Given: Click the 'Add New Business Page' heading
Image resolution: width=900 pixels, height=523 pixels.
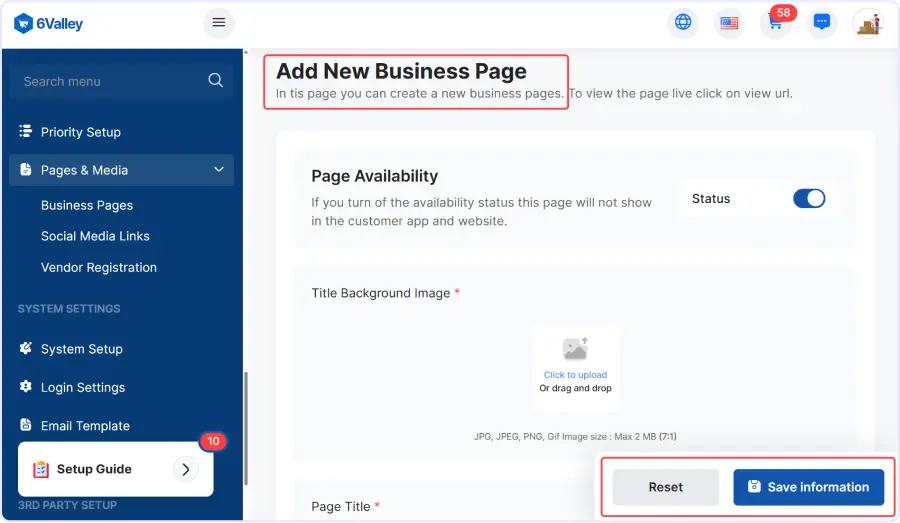Looking at the screenshot, I should [x=401, y=71].
